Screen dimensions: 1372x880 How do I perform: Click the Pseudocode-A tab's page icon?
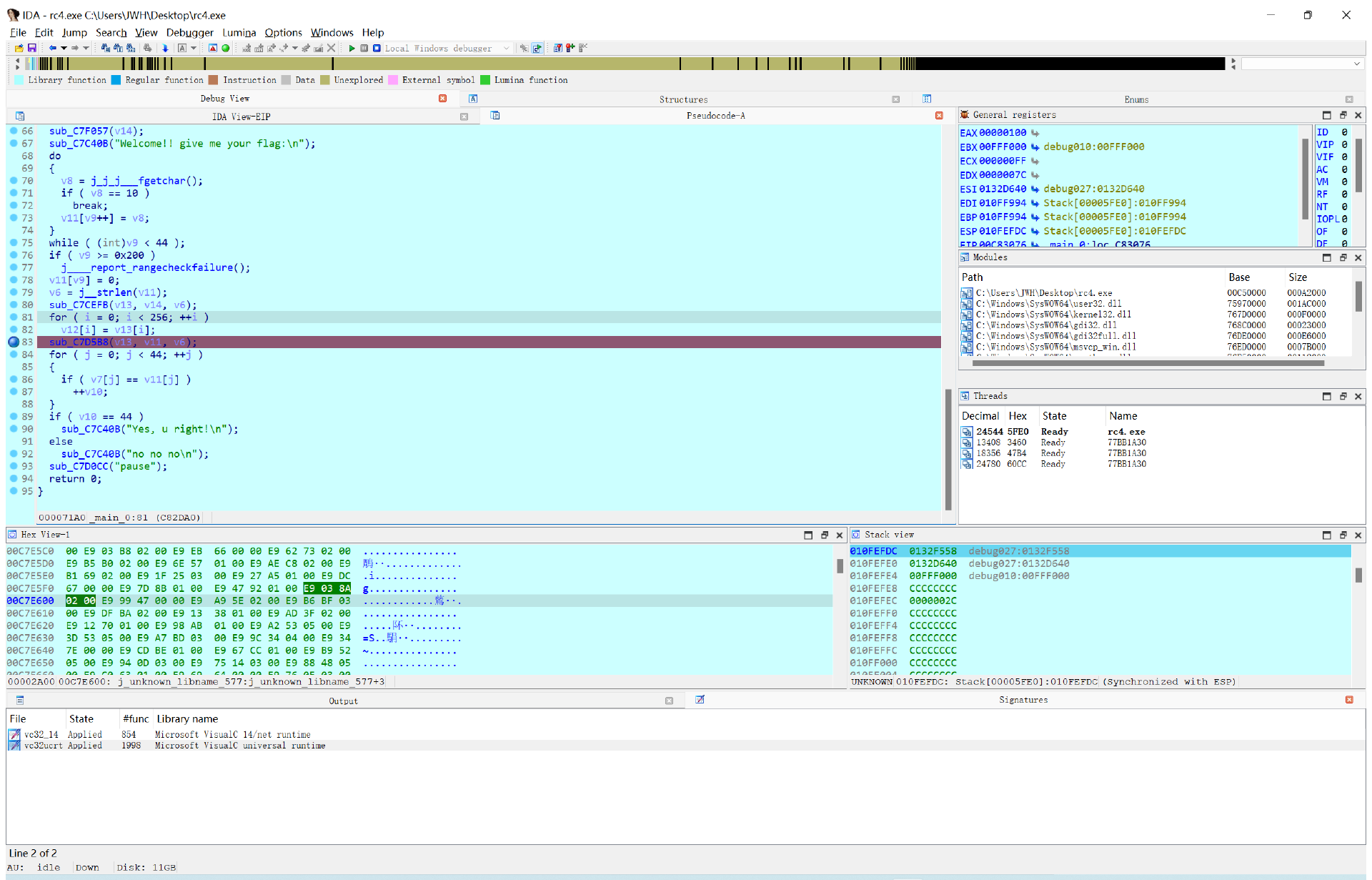495,115
